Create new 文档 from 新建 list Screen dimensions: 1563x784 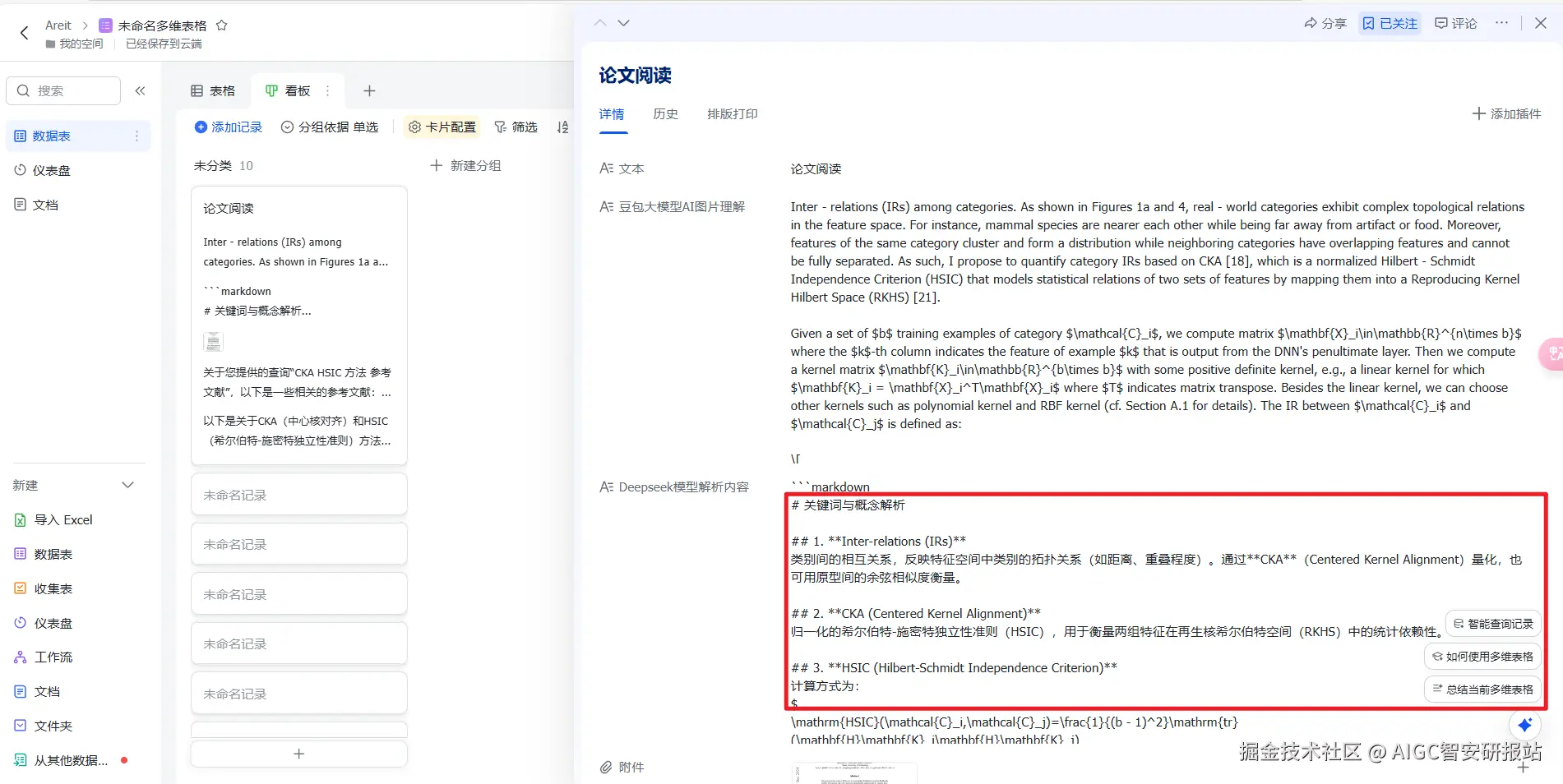38,691
